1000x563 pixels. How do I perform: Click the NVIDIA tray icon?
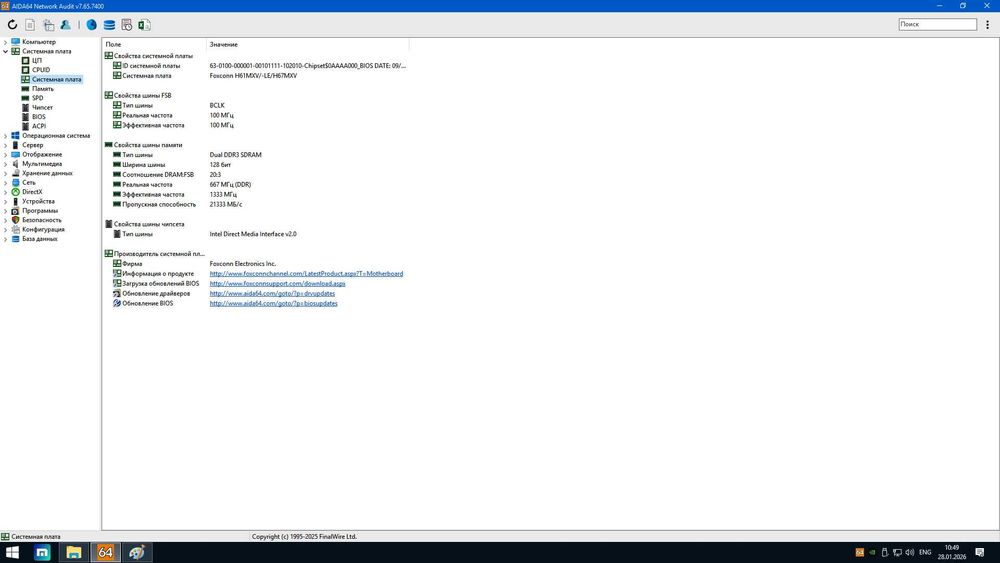(872, 552)
